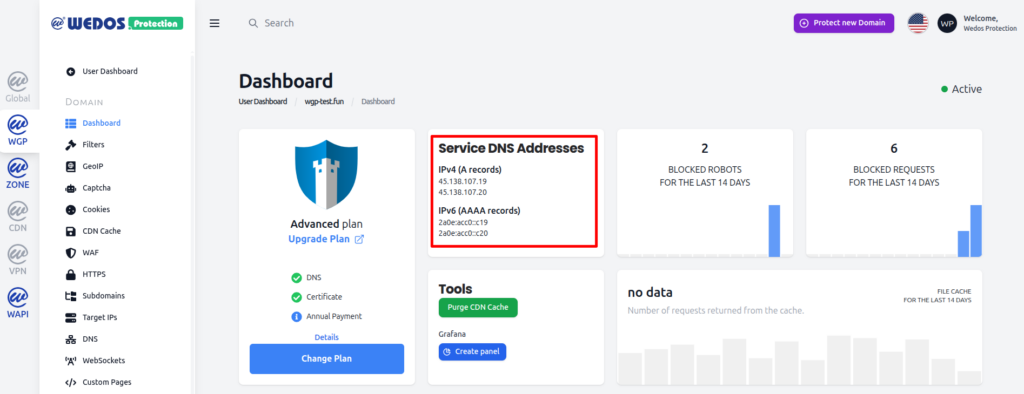Click the WAF shield icon

71,253
